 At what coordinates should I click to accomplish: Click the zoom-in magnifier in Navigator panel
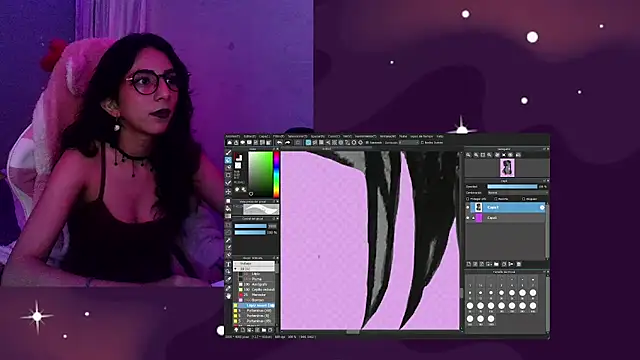pyautogui.click(x=469, y=155)
